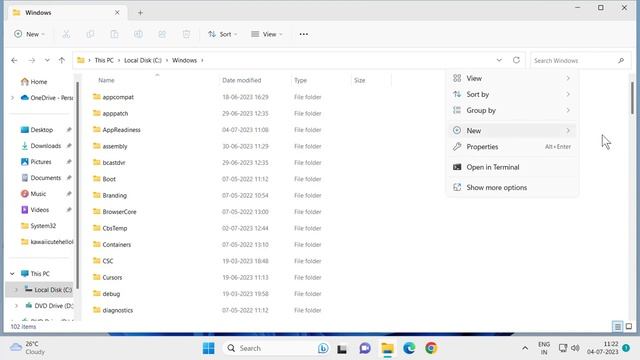Select System32 in navigation pane

click(x=38, y=226)
